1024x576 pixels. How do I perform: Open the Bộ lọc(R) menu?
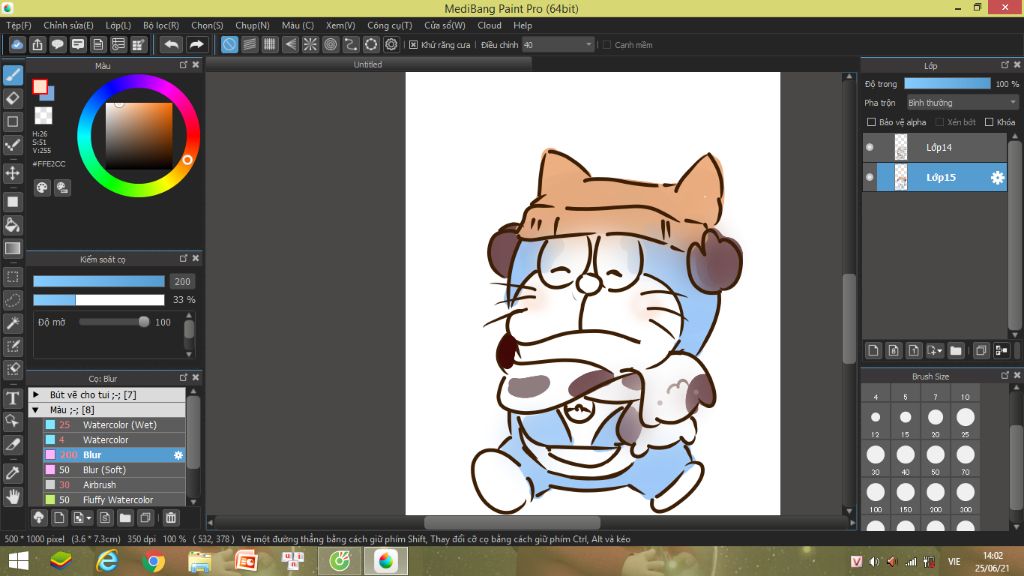pos(161,25)
